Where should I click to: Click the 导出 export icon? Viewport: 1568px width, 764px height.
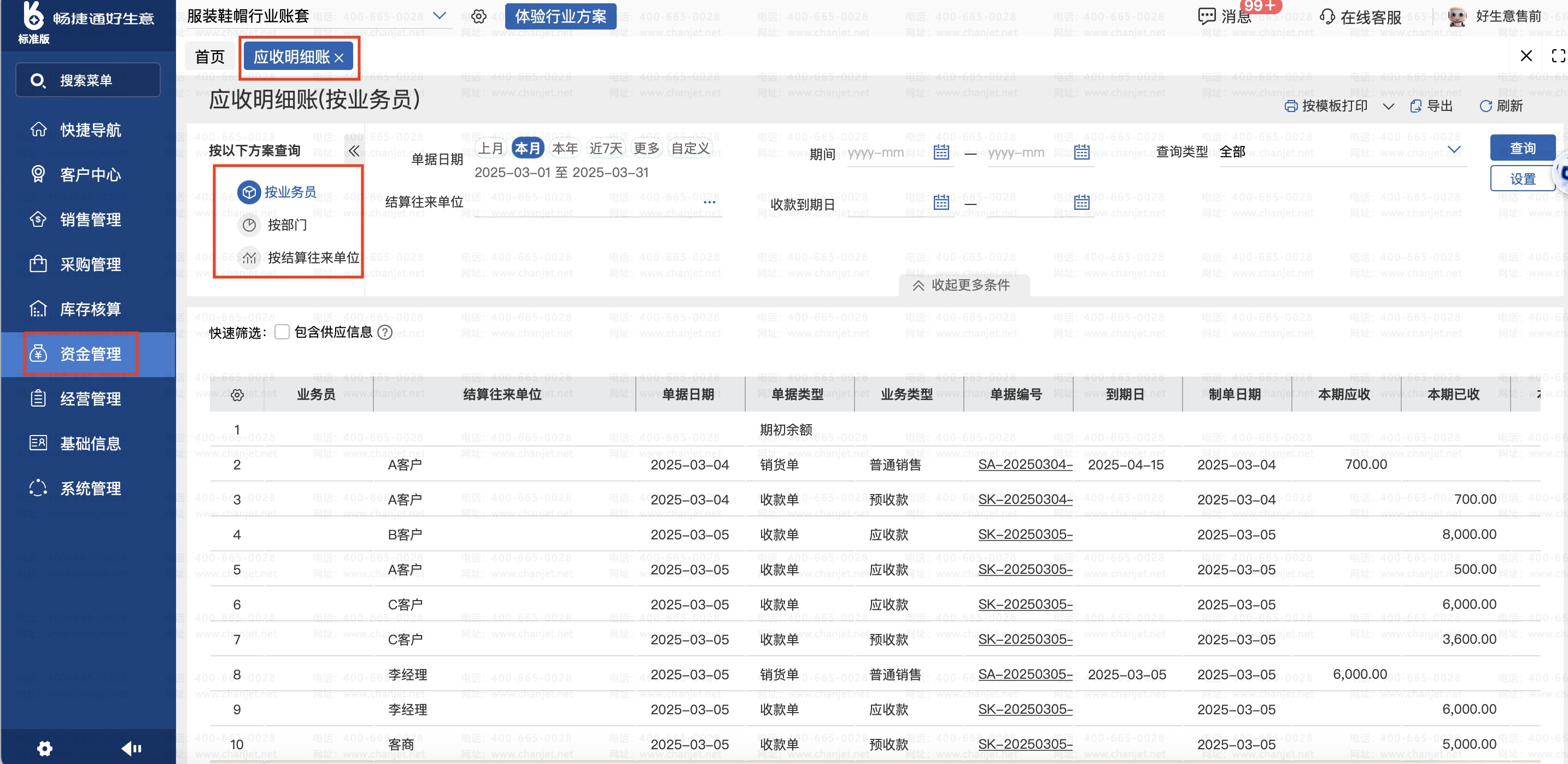click(1416, 107)
